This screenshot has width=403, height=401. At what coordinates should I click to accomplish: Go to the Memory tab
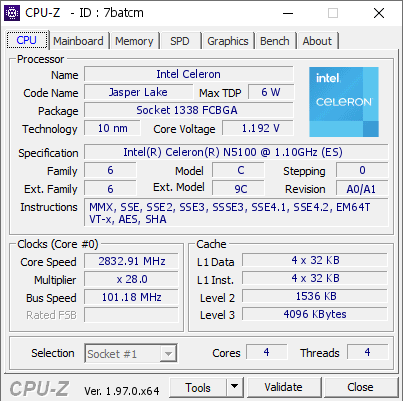(x=134, y=41)
